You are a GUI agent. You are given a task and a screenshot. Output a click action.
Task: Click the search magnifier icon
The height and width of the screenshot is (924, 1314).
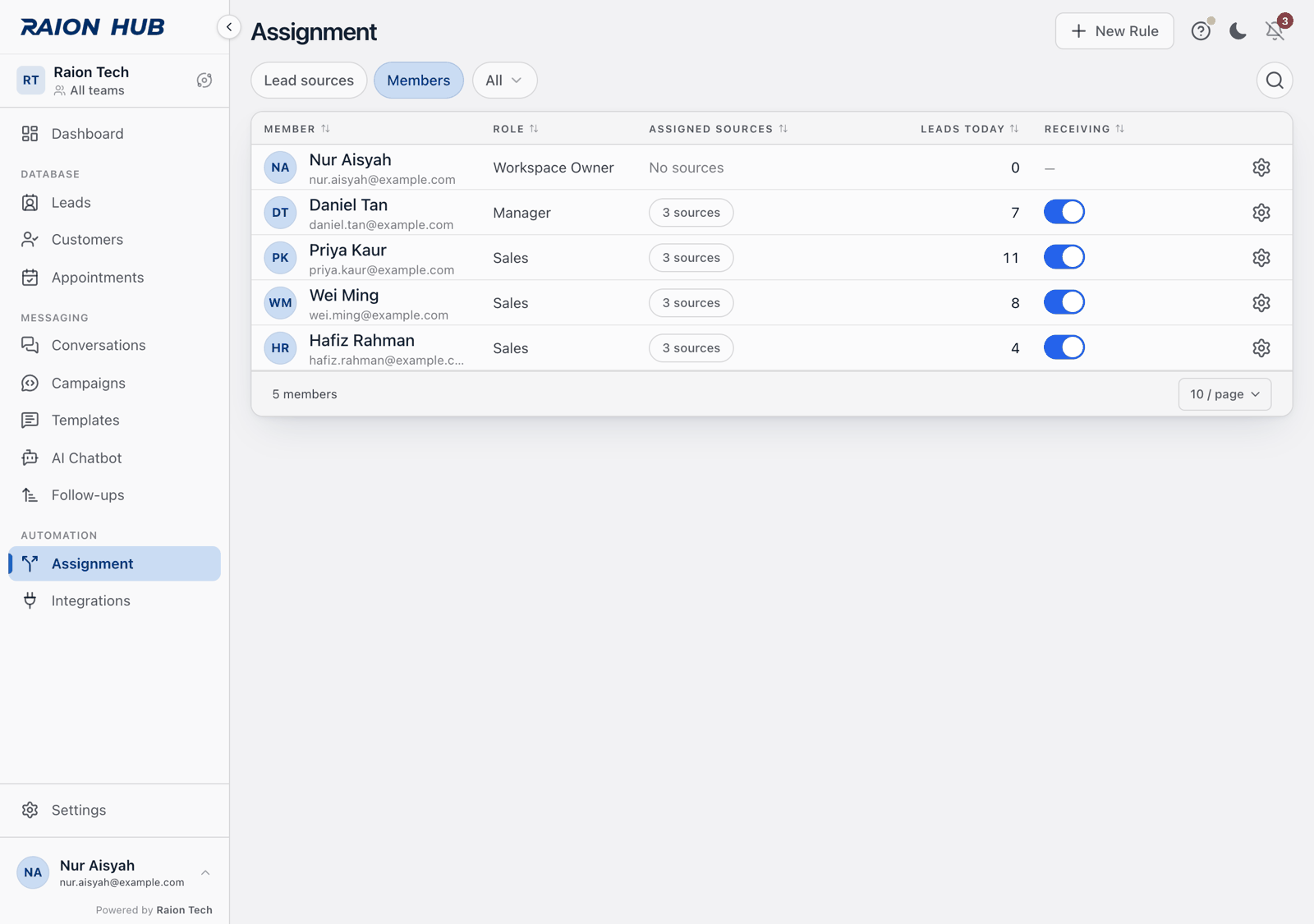point(1275,80)
